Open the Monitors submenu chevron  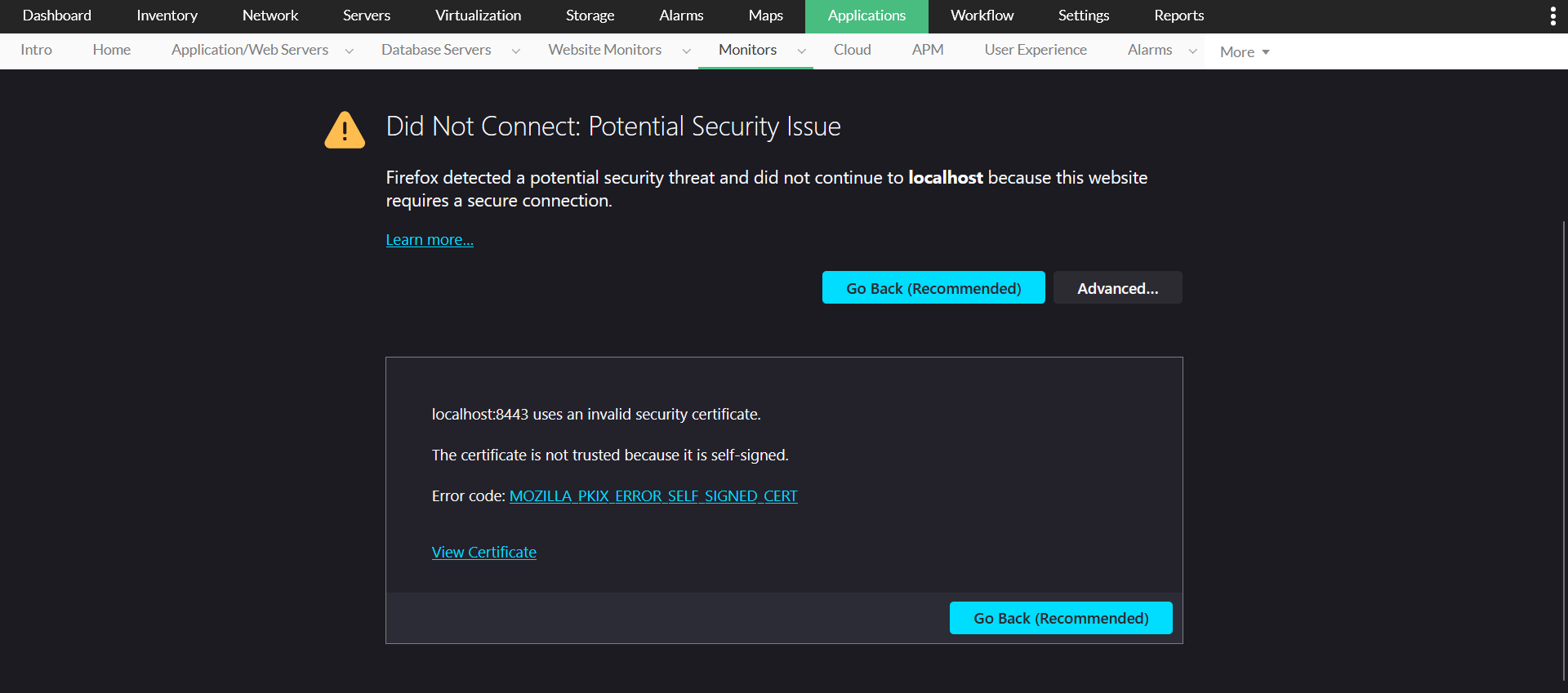coord(802,51)
